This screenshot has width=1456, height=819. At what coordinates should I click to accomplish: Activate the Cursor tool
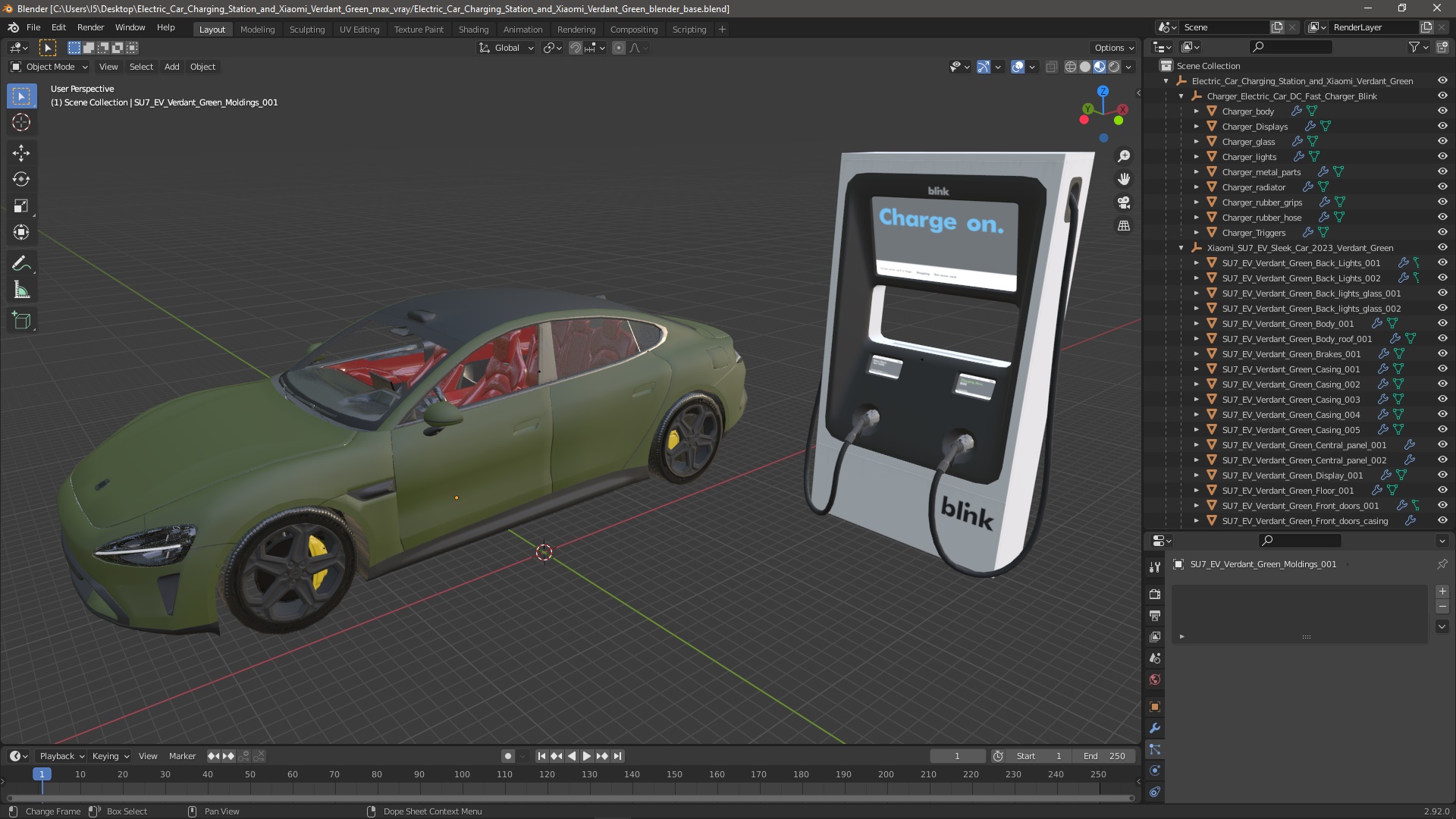click(21, 122)
